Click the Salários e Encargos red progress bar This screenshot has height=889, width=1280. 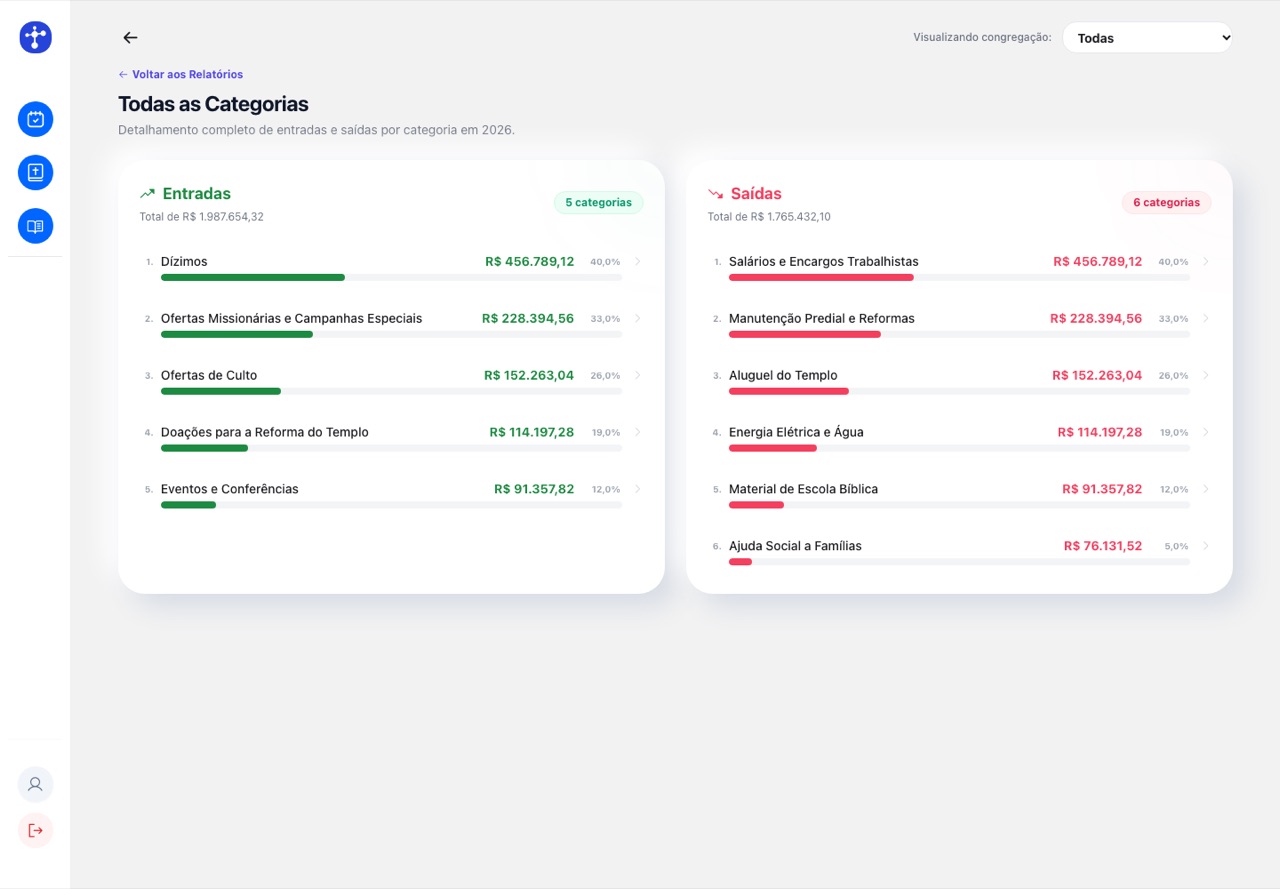coord(821,277)
